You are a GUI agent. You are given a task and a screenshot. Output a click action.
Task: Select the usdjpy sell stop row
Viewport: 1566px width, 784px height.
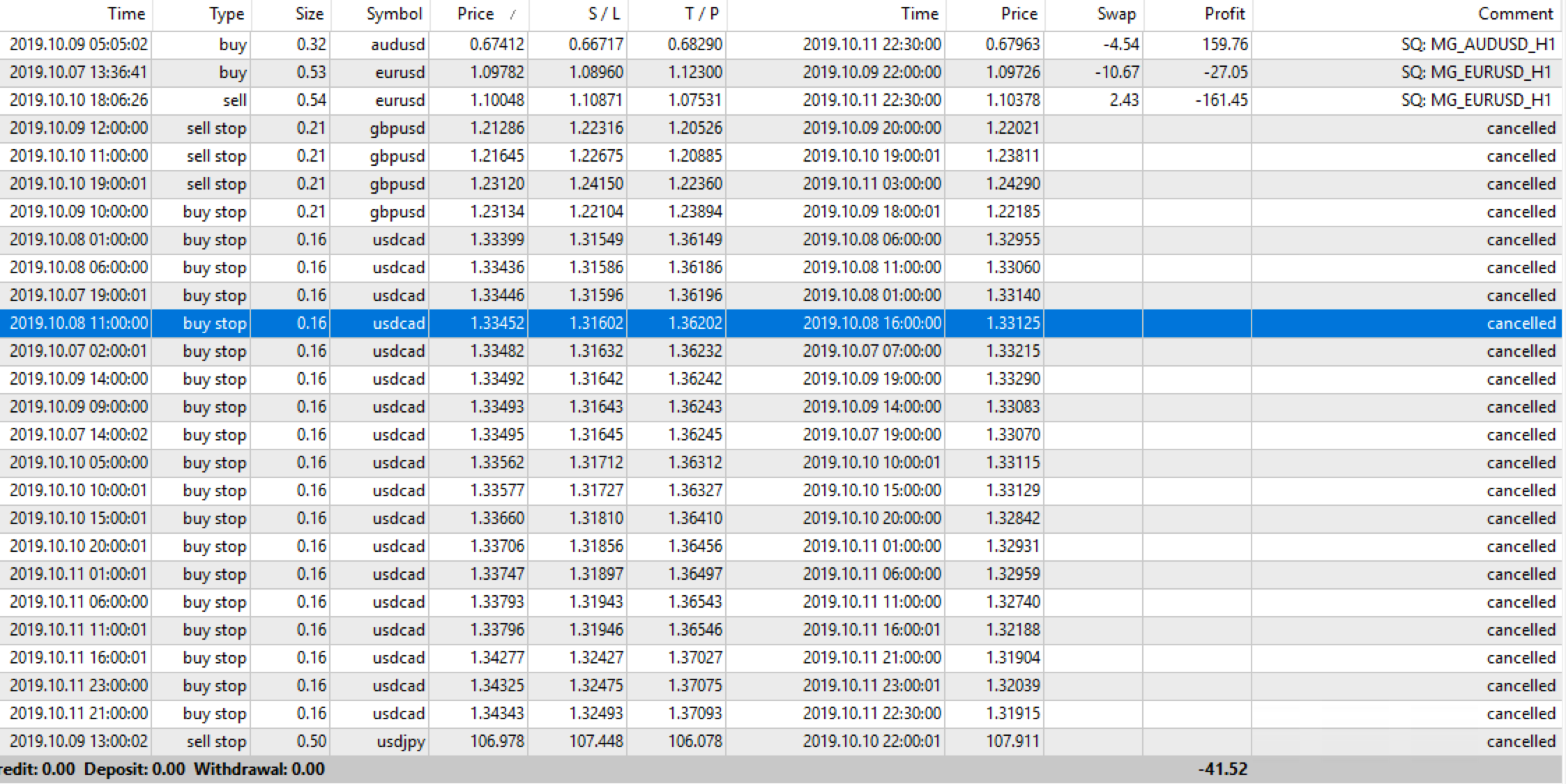click(400, 741)
